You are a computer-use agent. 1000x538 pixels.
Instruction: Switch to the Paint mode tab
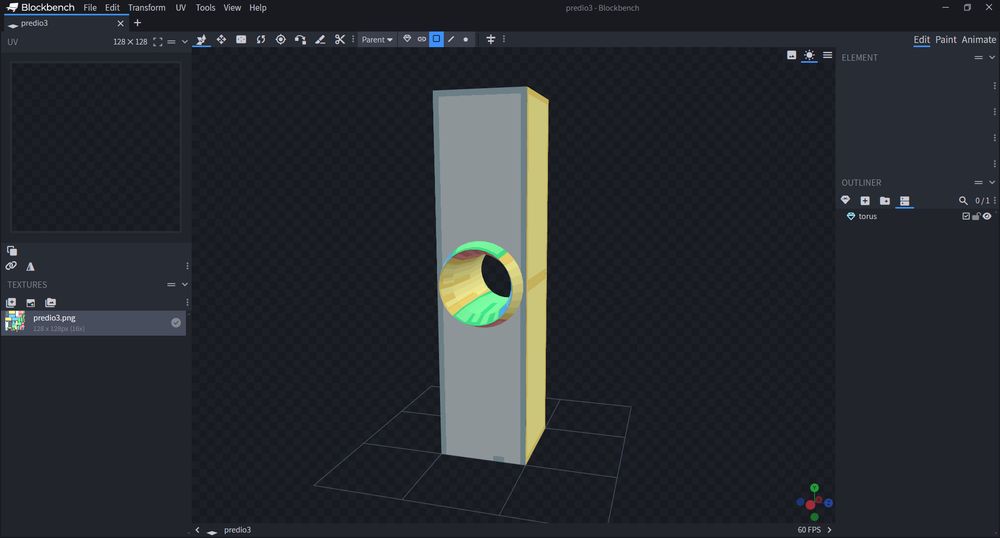coord(946,40)
